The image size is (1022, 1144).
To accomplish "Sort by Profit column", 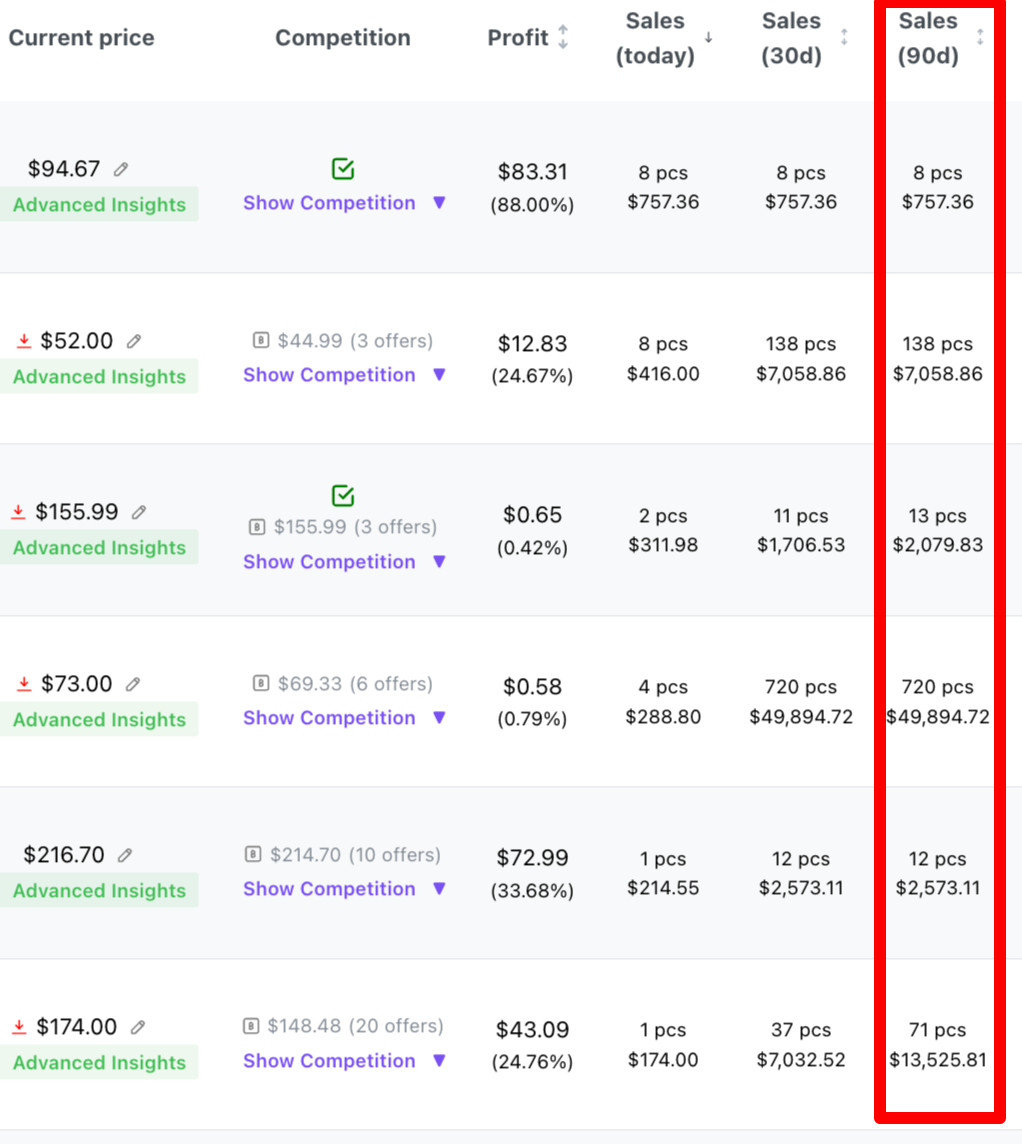I will click(563, 37).
